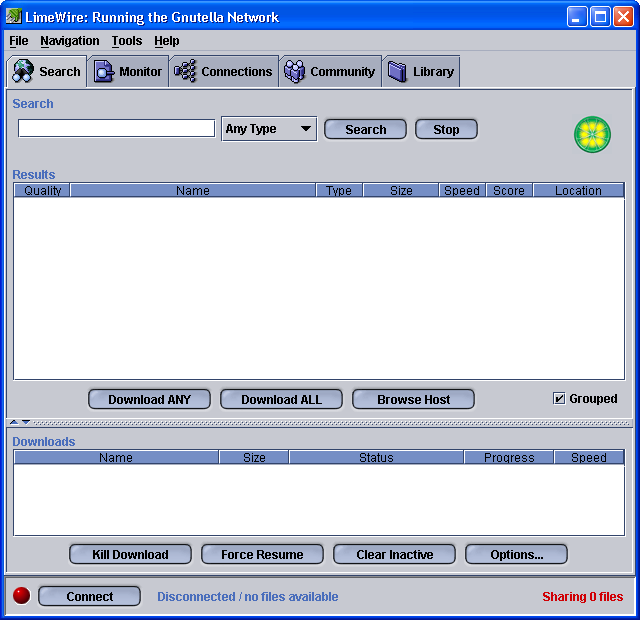Screen dimensions: 640x620
Task: Click the Search tab globe icon
Action: 23,71
